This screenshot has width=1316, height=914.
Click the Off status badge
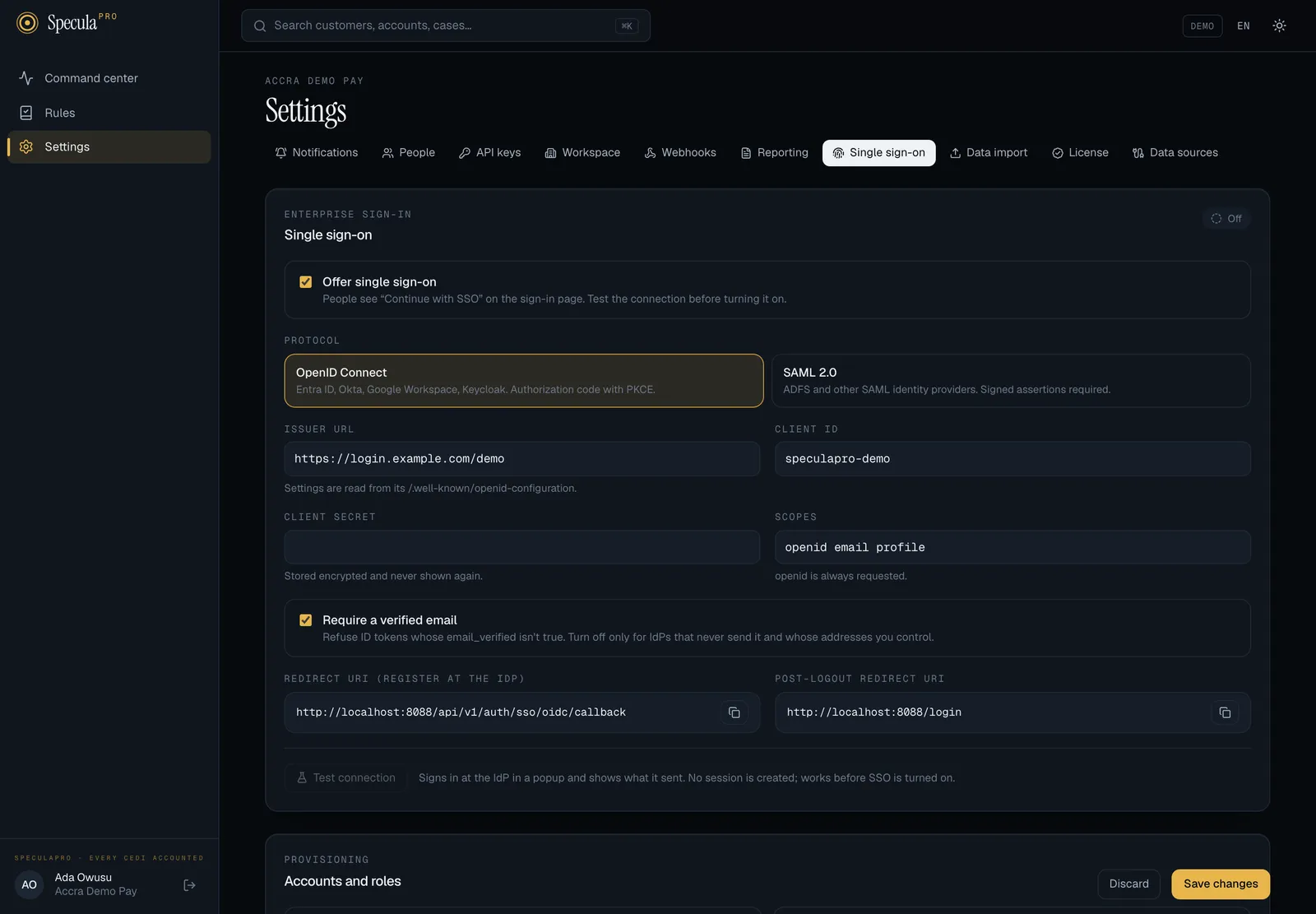[1226, 219]
